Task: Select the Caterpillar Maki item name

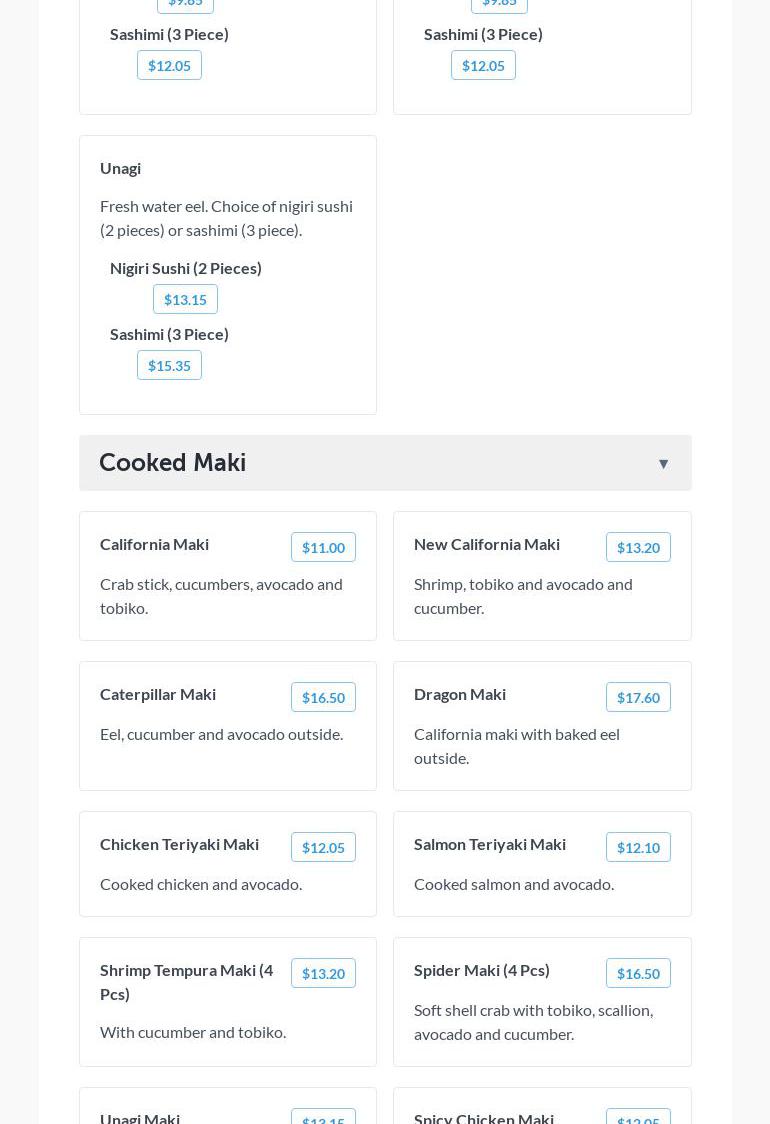Action: pyautogui.click(x=158, y=694)
